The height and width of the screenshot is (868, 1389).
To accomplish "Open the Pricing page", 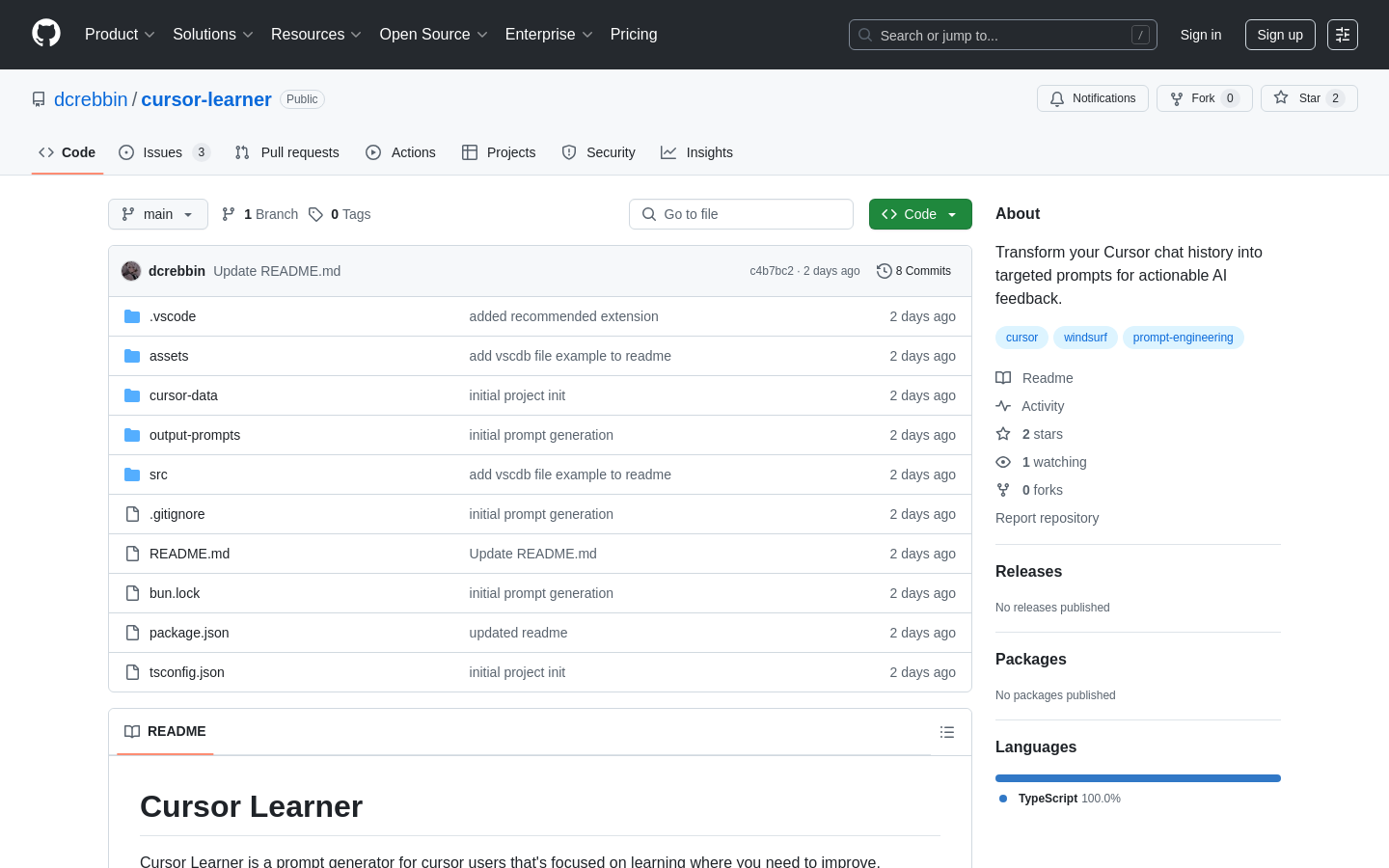I will point(634,35).
